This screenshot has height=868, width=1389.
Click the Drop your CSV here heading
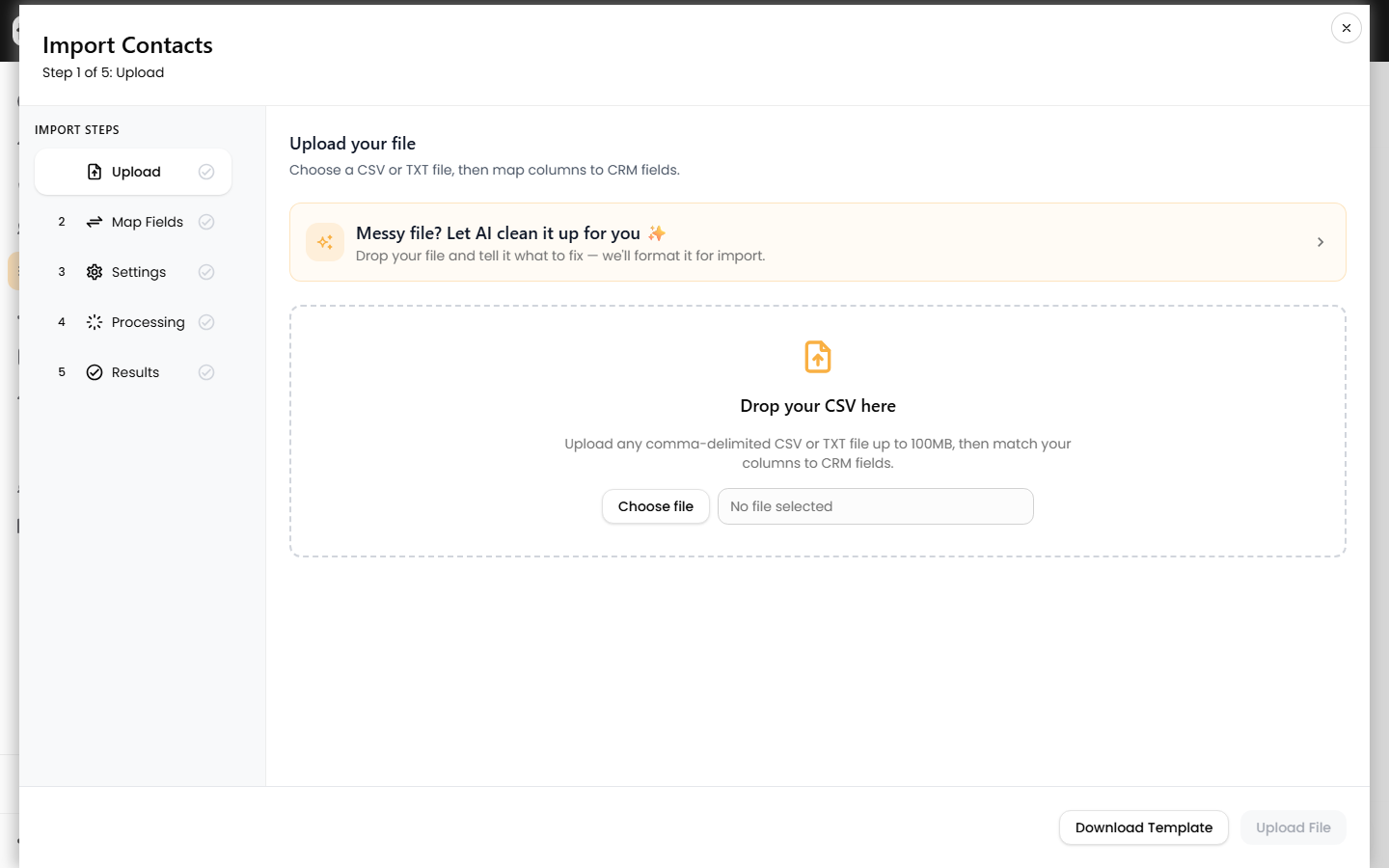(818, 406)
